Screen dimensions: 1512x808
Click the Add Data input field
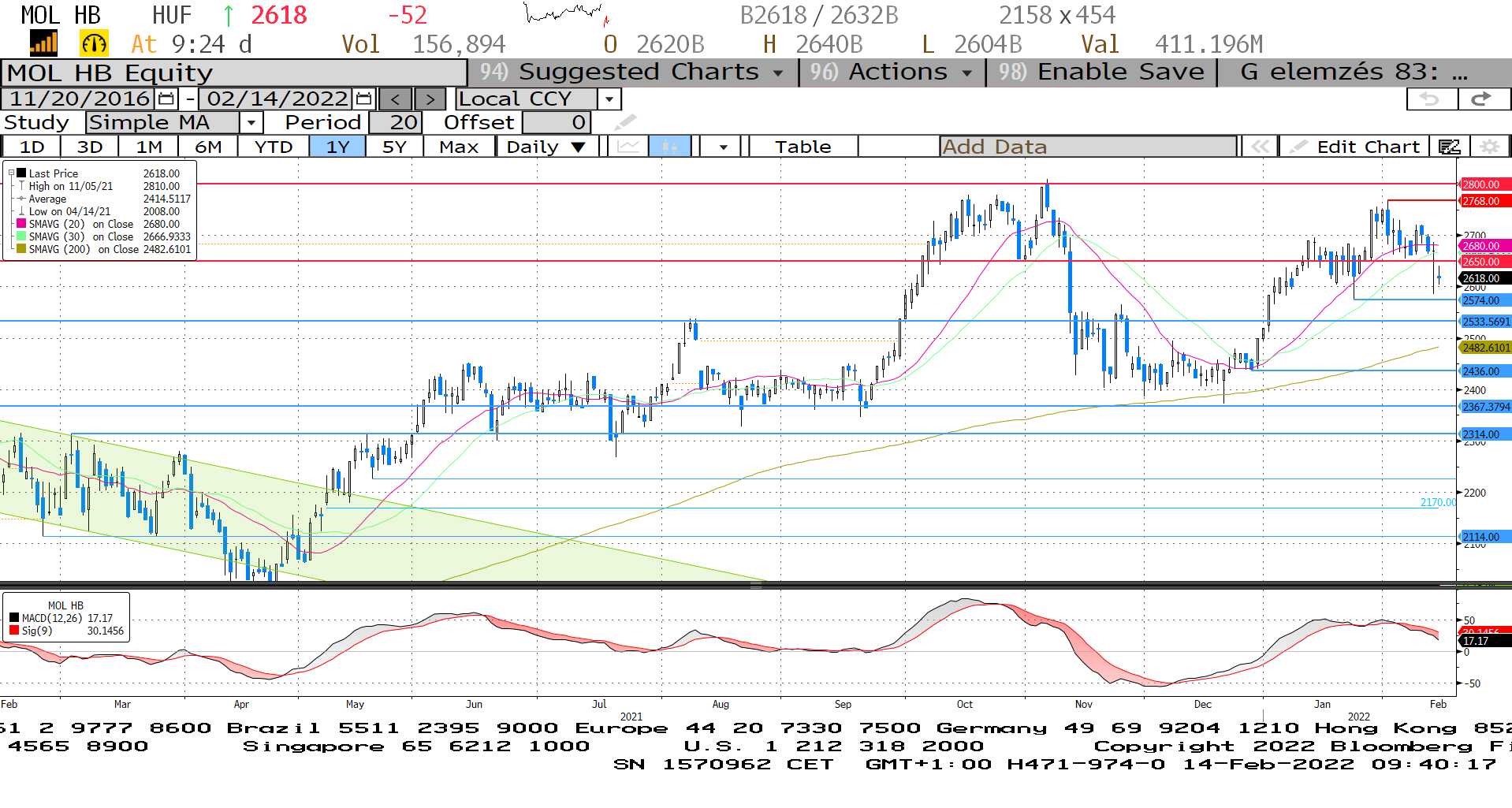point(1088,147)
